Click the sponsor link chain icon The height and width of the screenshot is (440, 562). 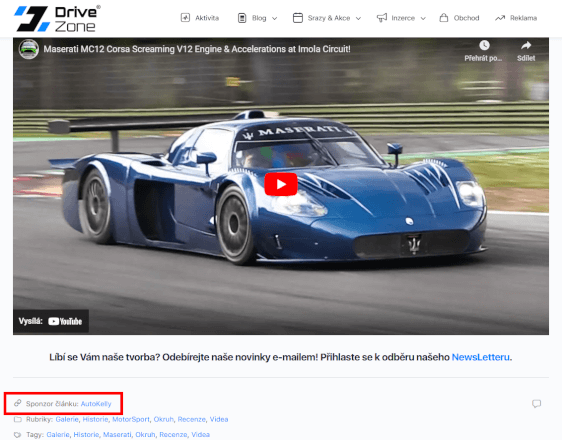[18, 403]
